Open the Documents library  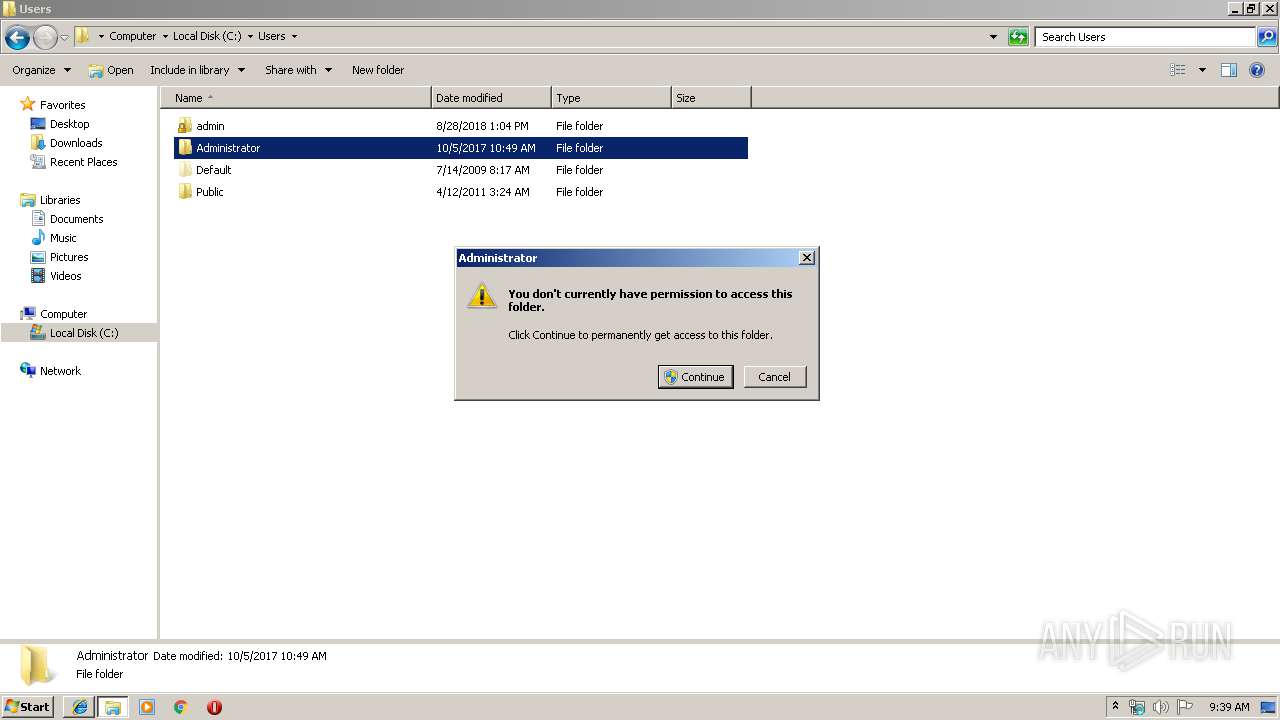pyautogui.click(x=76, y=219)
